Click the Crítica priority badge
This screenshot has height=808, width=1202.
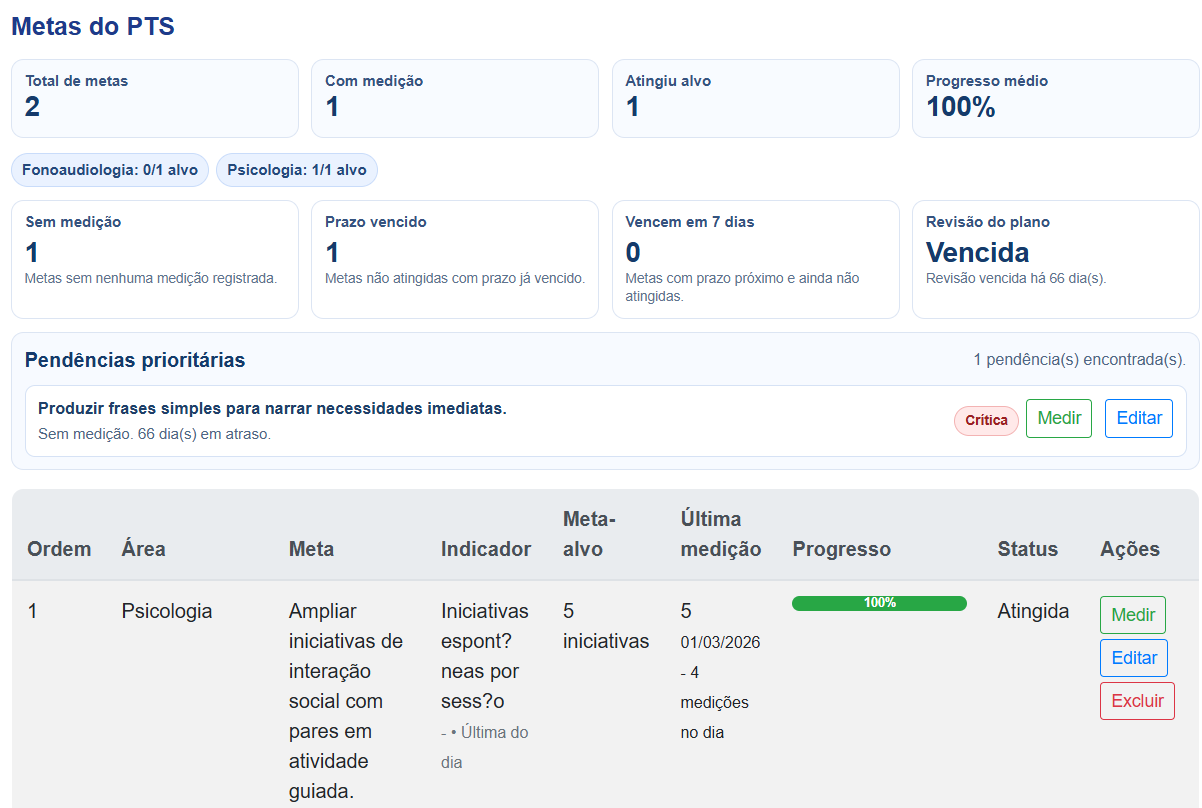[x=986, y=421]
